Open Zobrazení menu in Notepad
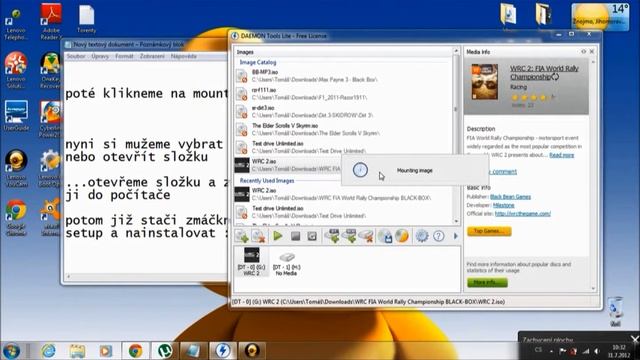Screen dimensions: 640x360 (x=152, y=56)
